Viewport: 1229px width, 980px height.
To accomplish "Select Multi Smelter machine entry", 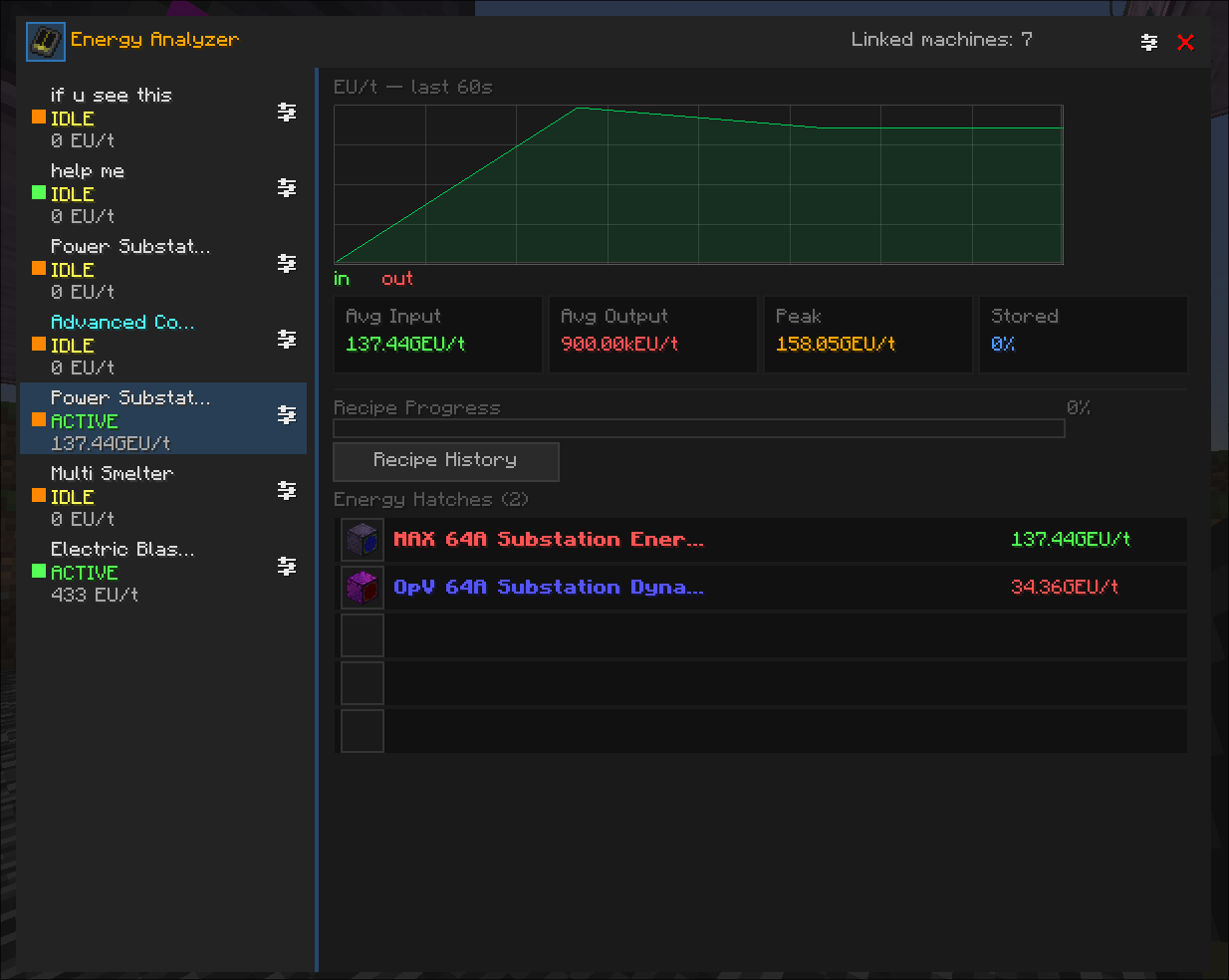I will pos(163,496).
